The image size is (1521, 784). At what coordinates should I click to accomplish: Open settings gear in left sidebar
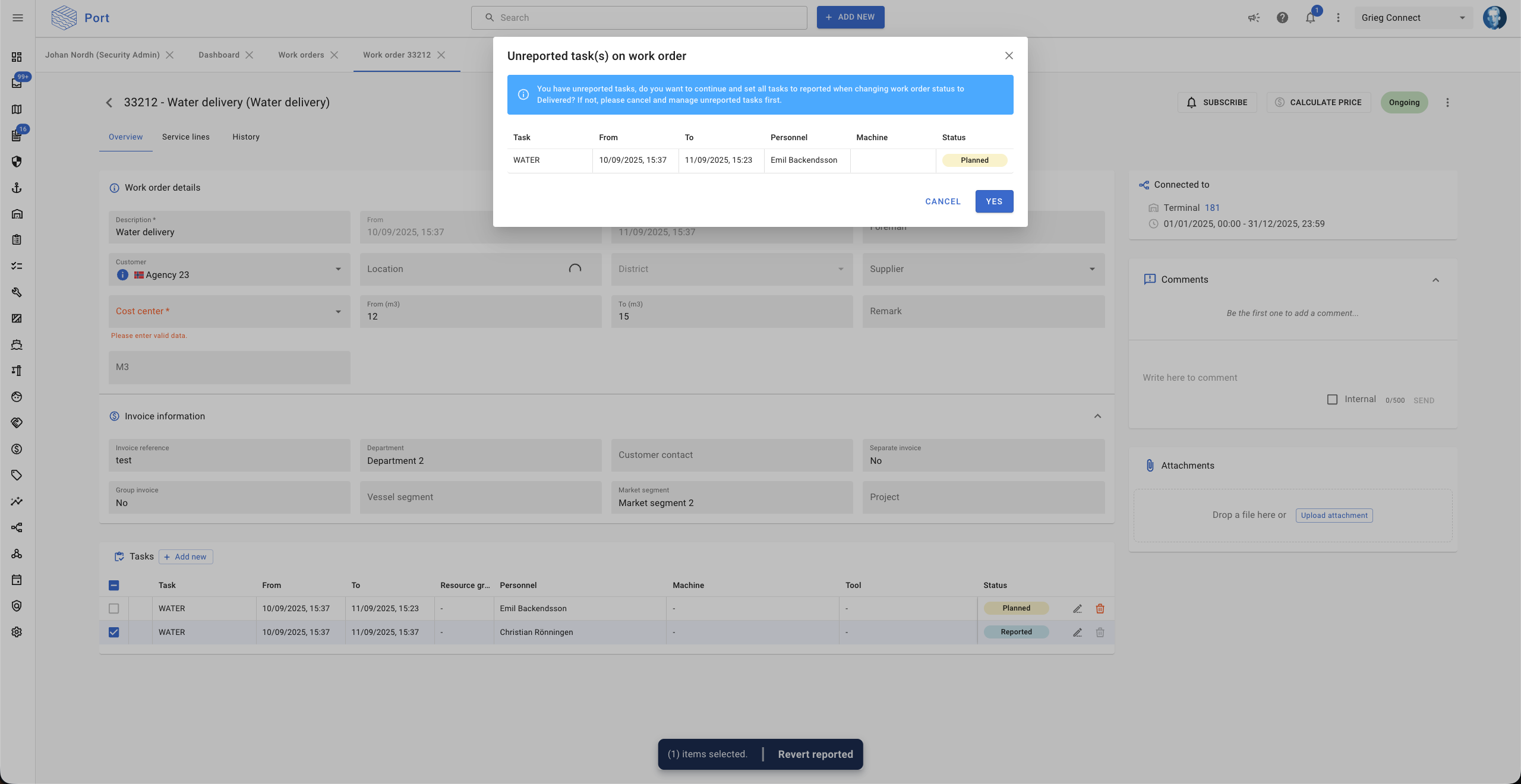pos(17,632)
